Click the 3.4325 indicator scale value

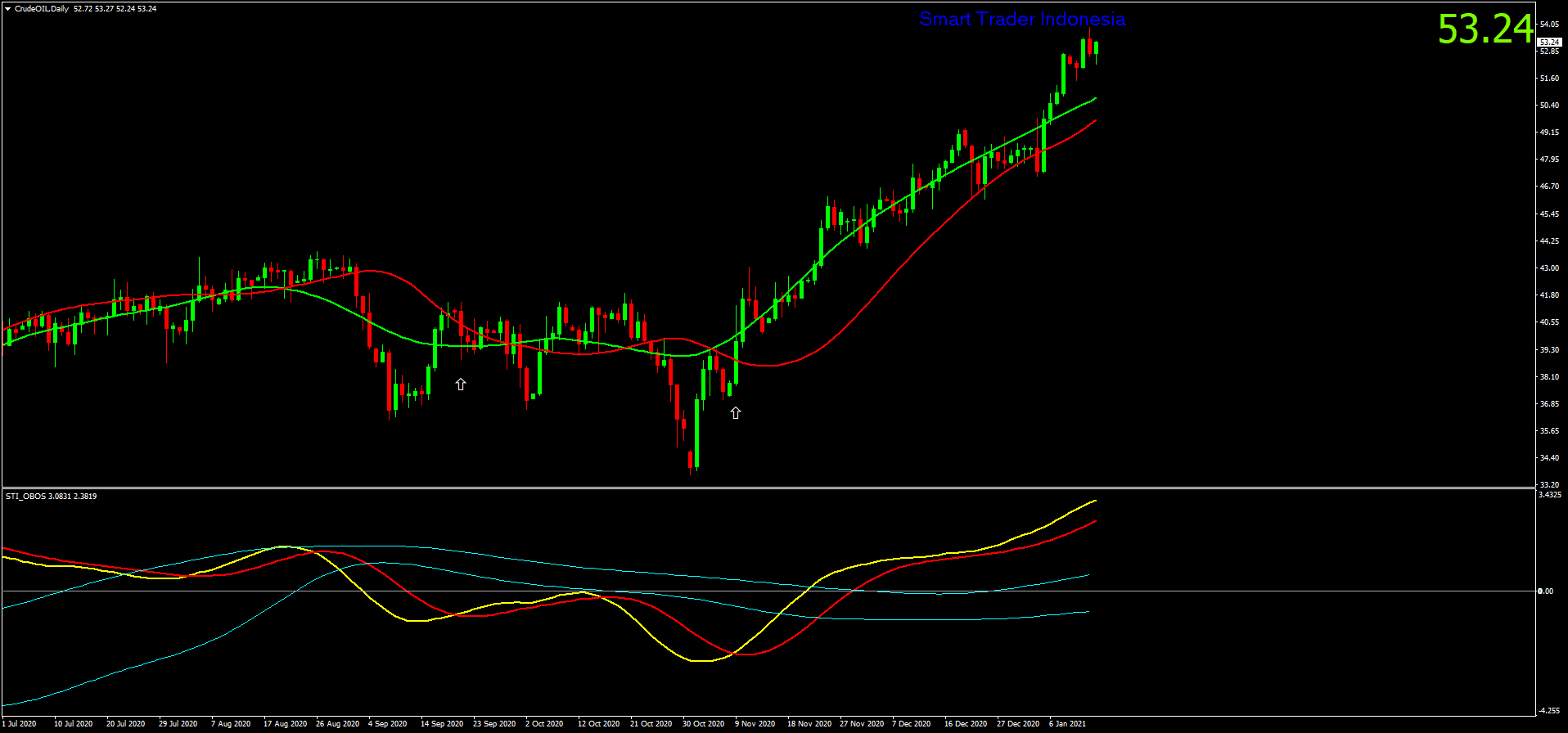(x=1550, y=495)
